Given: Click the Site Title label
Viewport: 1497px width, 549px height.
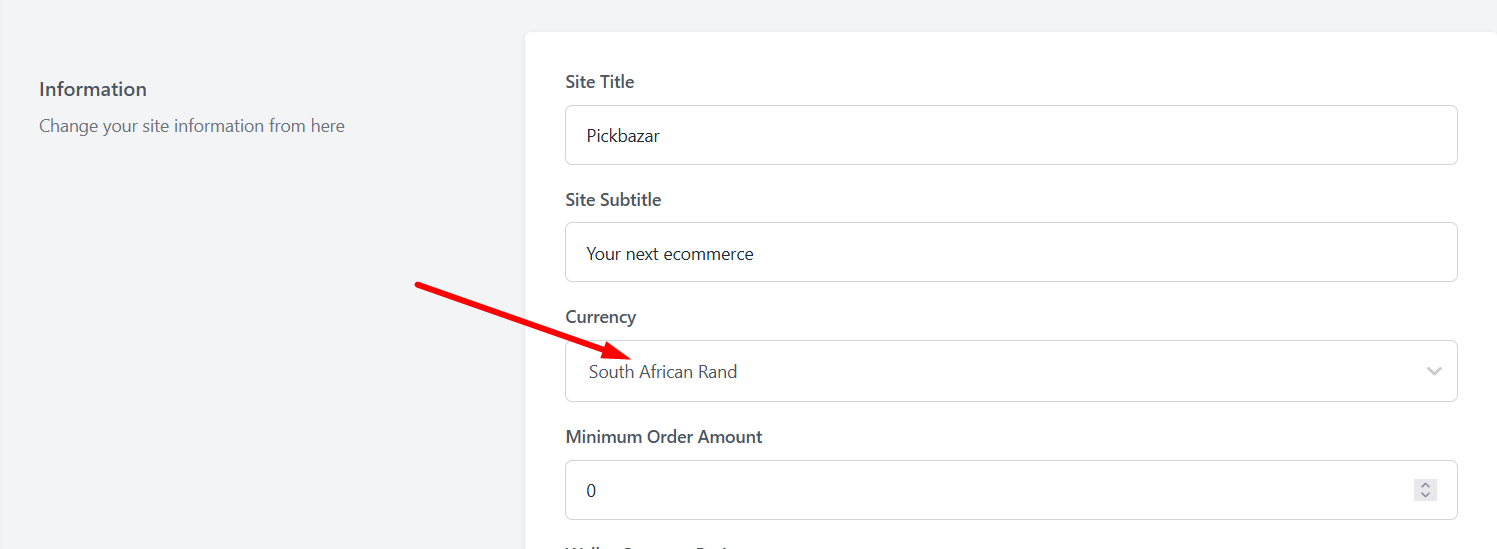Looking at the screenshot, I should (599, 82).
